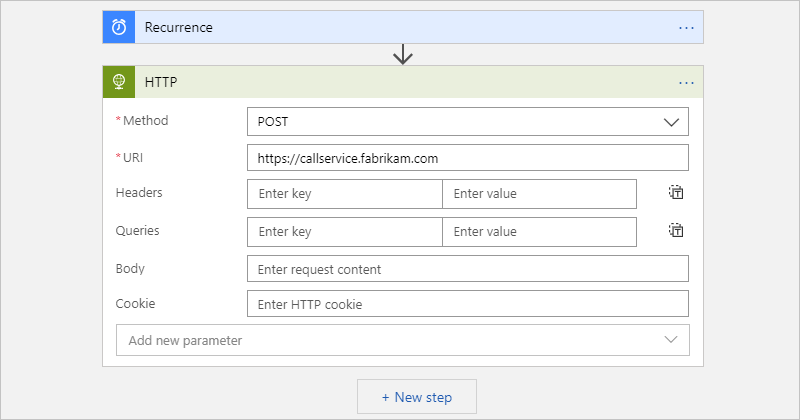800x420 pixels.
Task: Click the Method dropdown chevron arrow
Action: (670, 121)
